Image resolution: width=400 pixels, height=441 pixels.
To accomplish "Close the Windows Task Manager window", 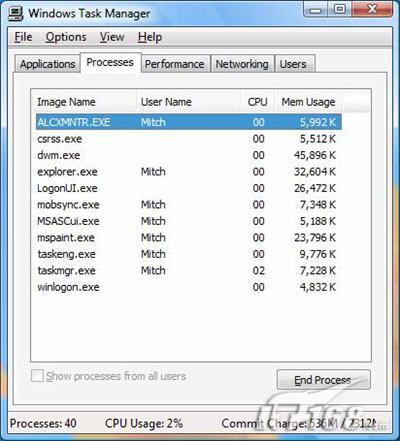I will click(x=372, y=9).
